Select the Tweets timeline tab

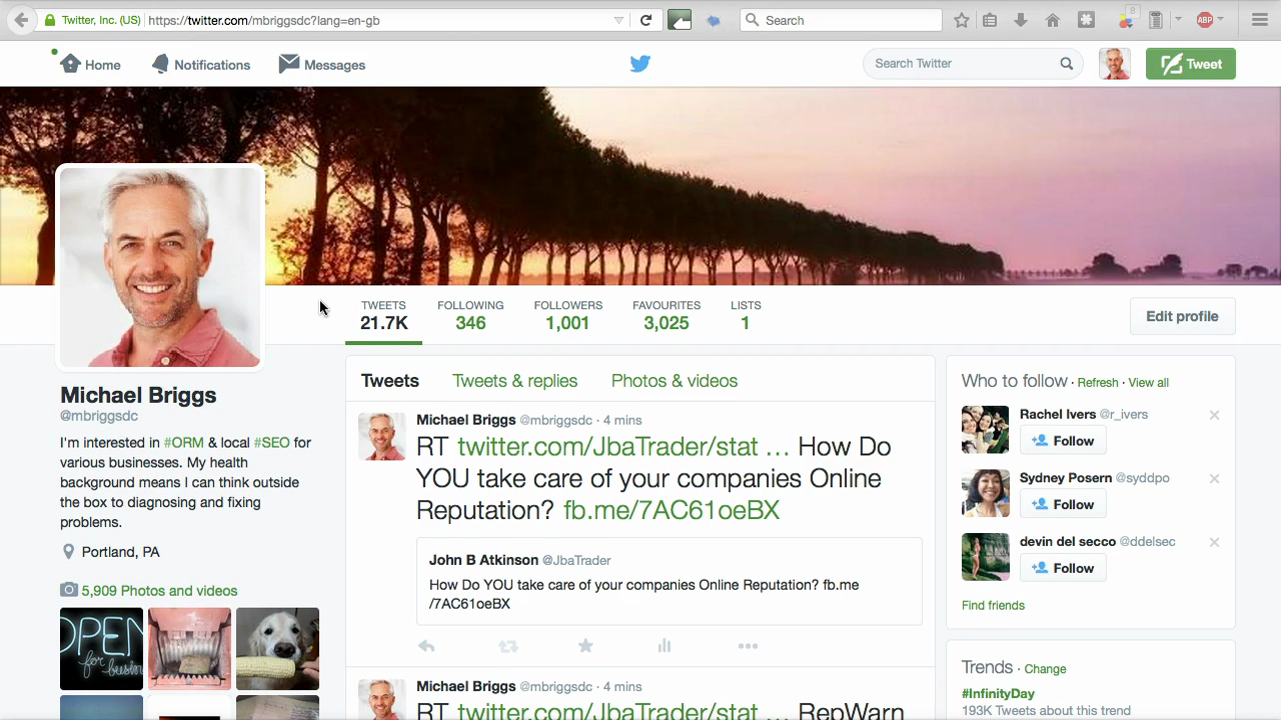390,381
